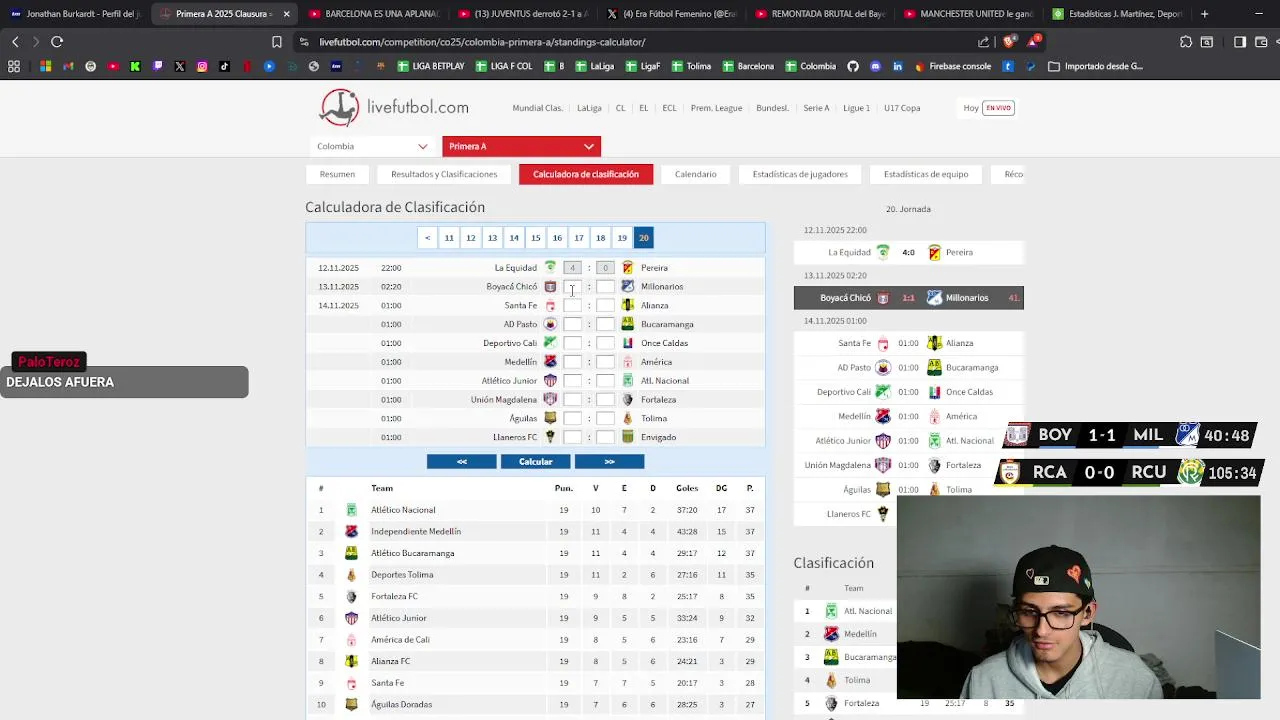Image resolution: width=1280 pixels, height=720 pixels.
Task: Select matchday 15 in the calculator
Action: 535,238
